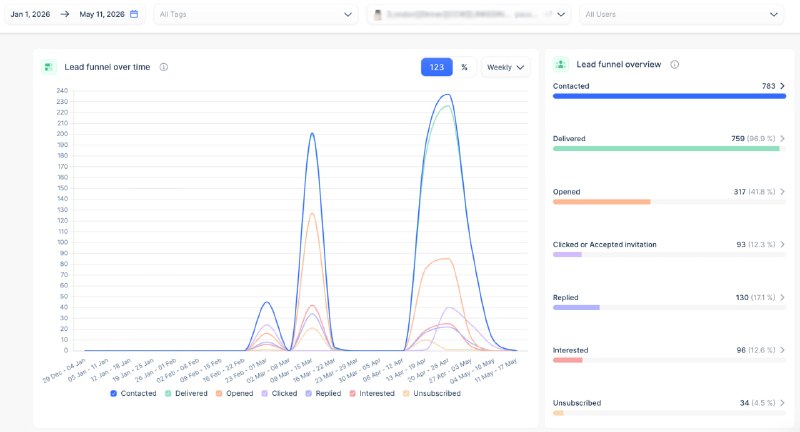
Task: Open Contacted details arrow showing 783
Action: tap(782, 86)
